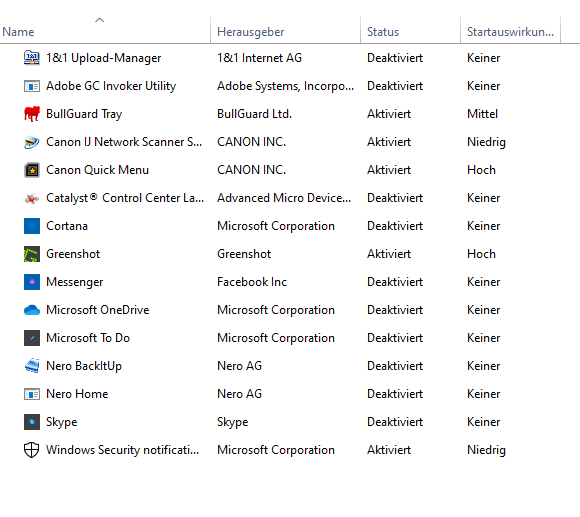Click the Skype app icon
The height and width of the screenshot is (517, 580).
[32, 422]
